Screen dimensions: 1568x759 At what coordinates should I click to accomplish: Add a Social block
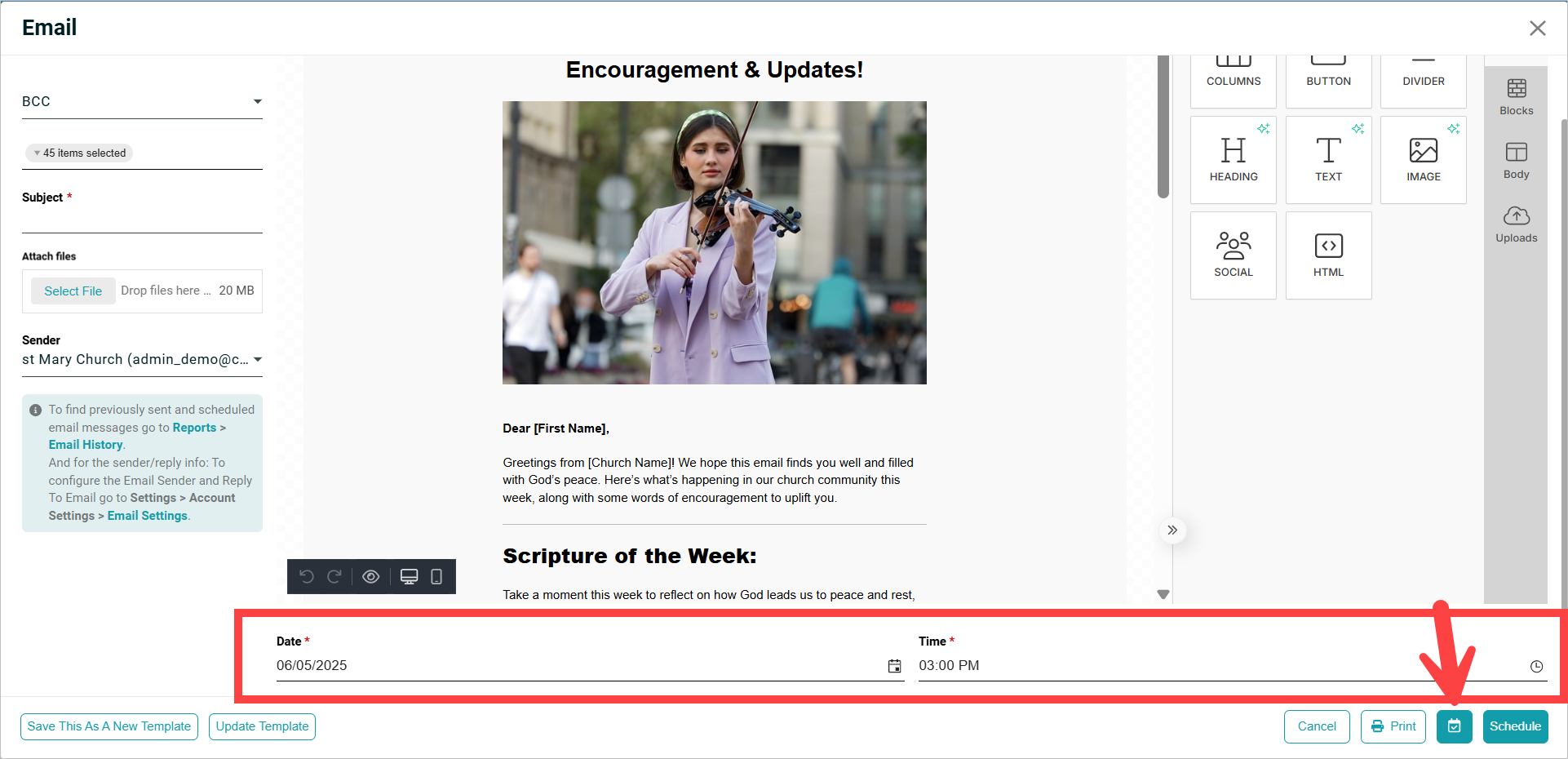[x=1233, y=255]
